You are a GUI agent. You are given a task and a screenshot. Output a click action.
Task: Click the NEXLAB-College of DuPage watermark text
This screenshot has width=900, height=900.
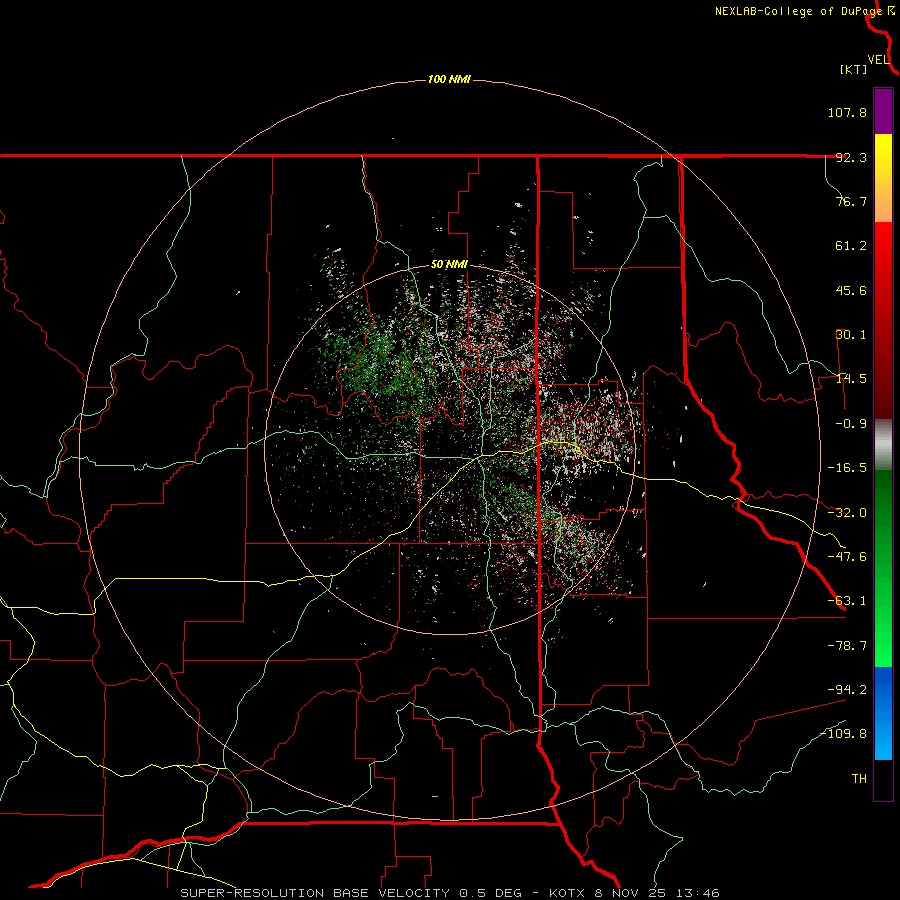click(798, 11)
